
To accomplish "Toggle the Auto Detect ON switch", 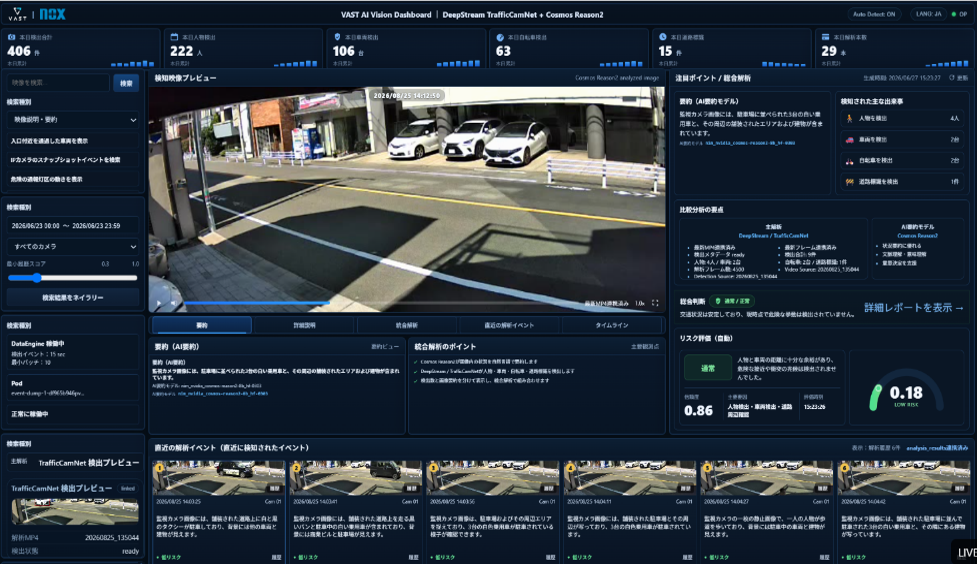I will coord(874,14).
